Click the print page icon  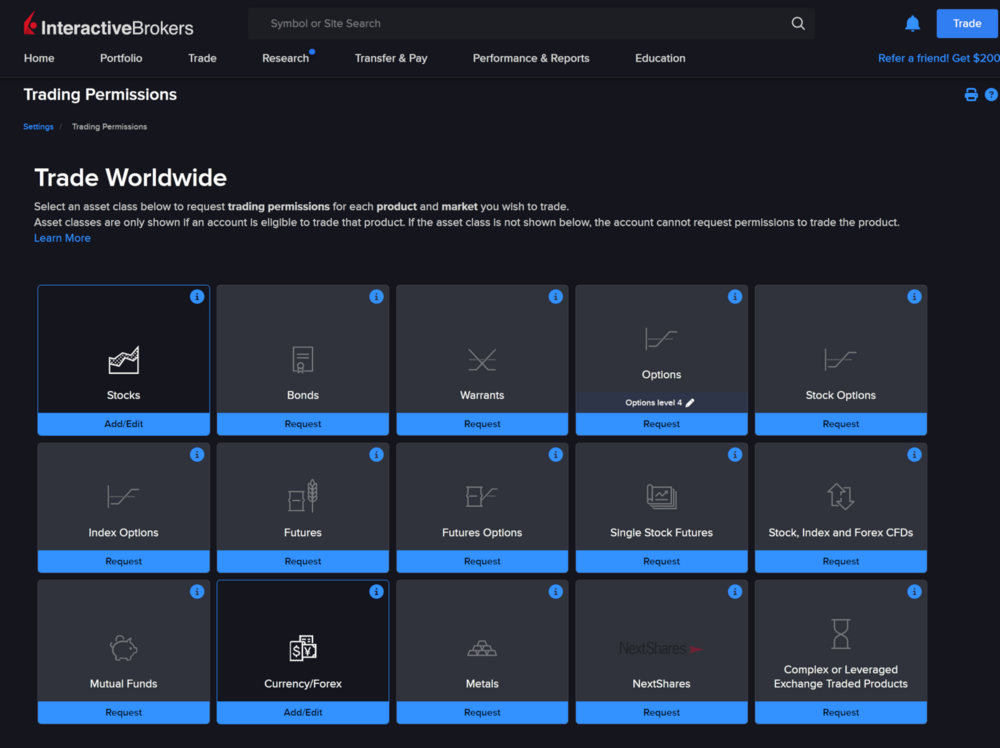(x=970, y=95)
